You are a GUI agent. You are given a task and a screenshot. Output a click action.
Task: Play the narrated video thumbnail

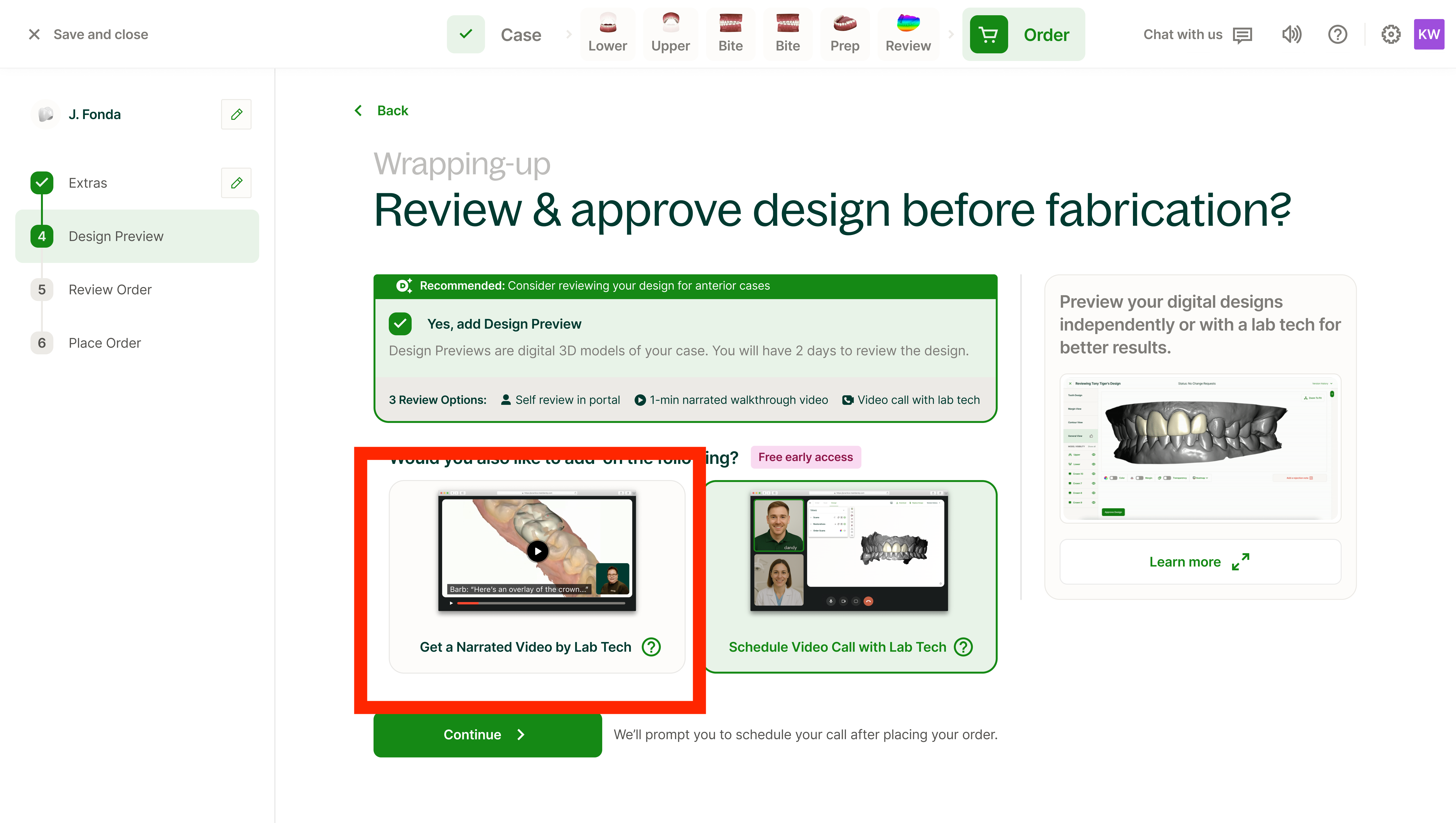(537, 551)
